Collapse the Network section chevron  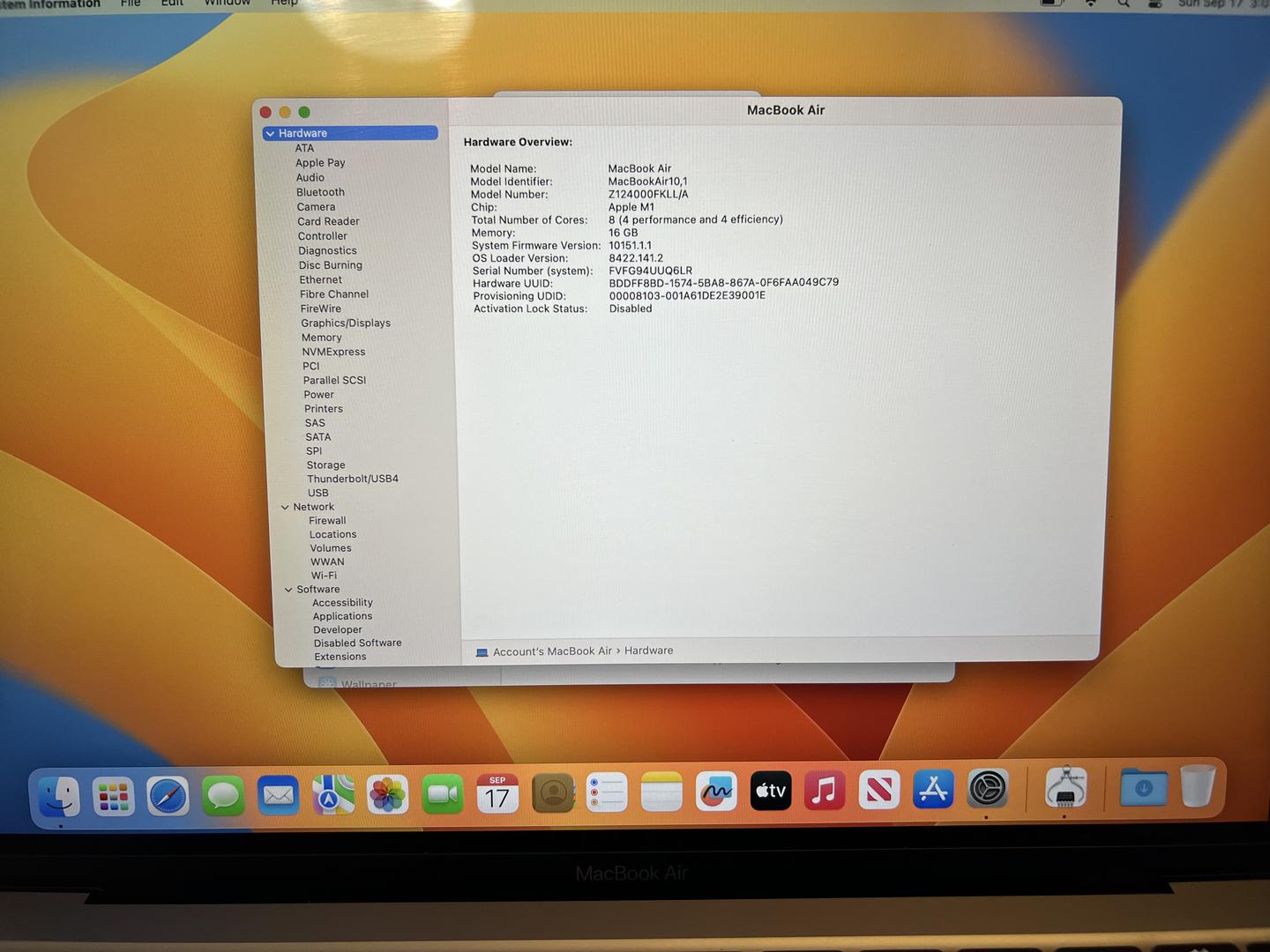point(285,508)
